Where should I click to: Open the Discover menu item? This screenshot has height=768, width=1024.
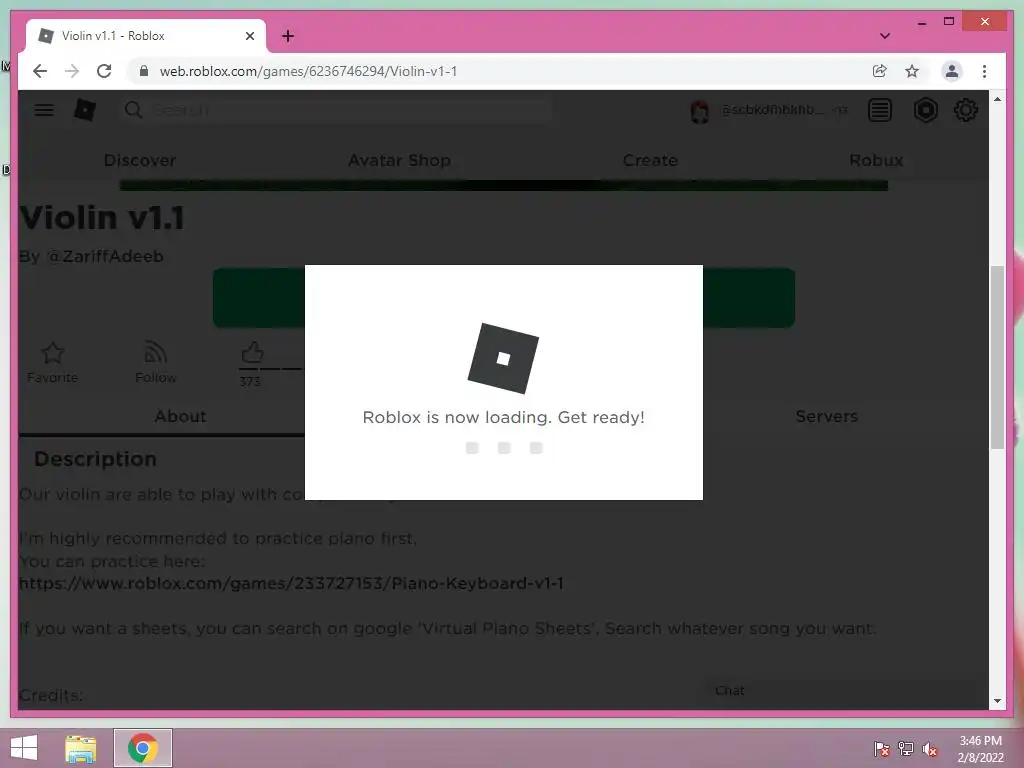140,160
